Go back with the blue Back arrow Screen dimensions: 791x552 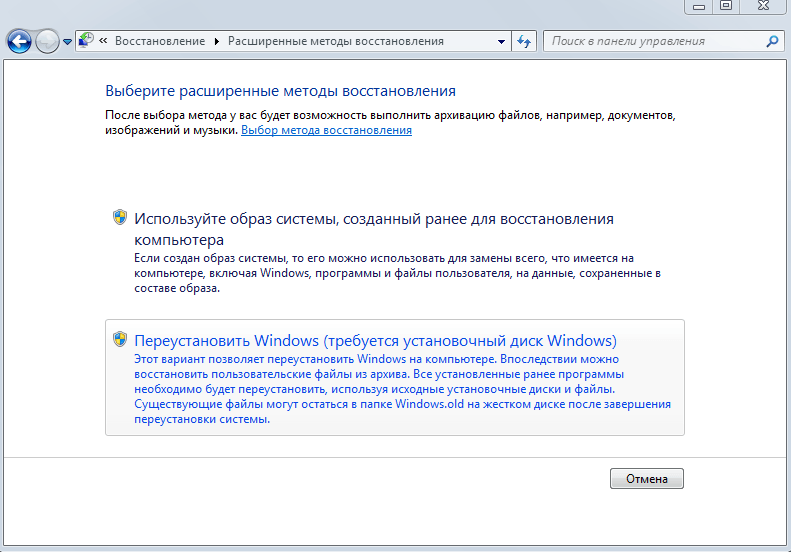tap(19, 41)
